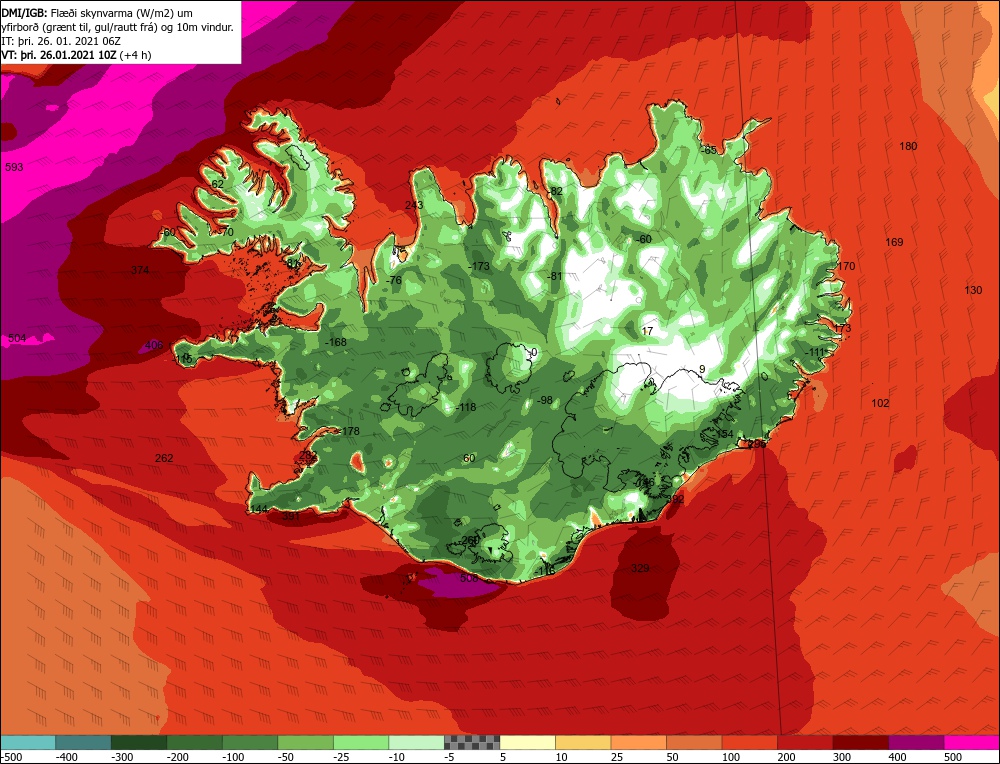Click the 102 value east of Iceland
This screenshot has width=1000, height=764.
pyautogui.click(x=880, y=403)
